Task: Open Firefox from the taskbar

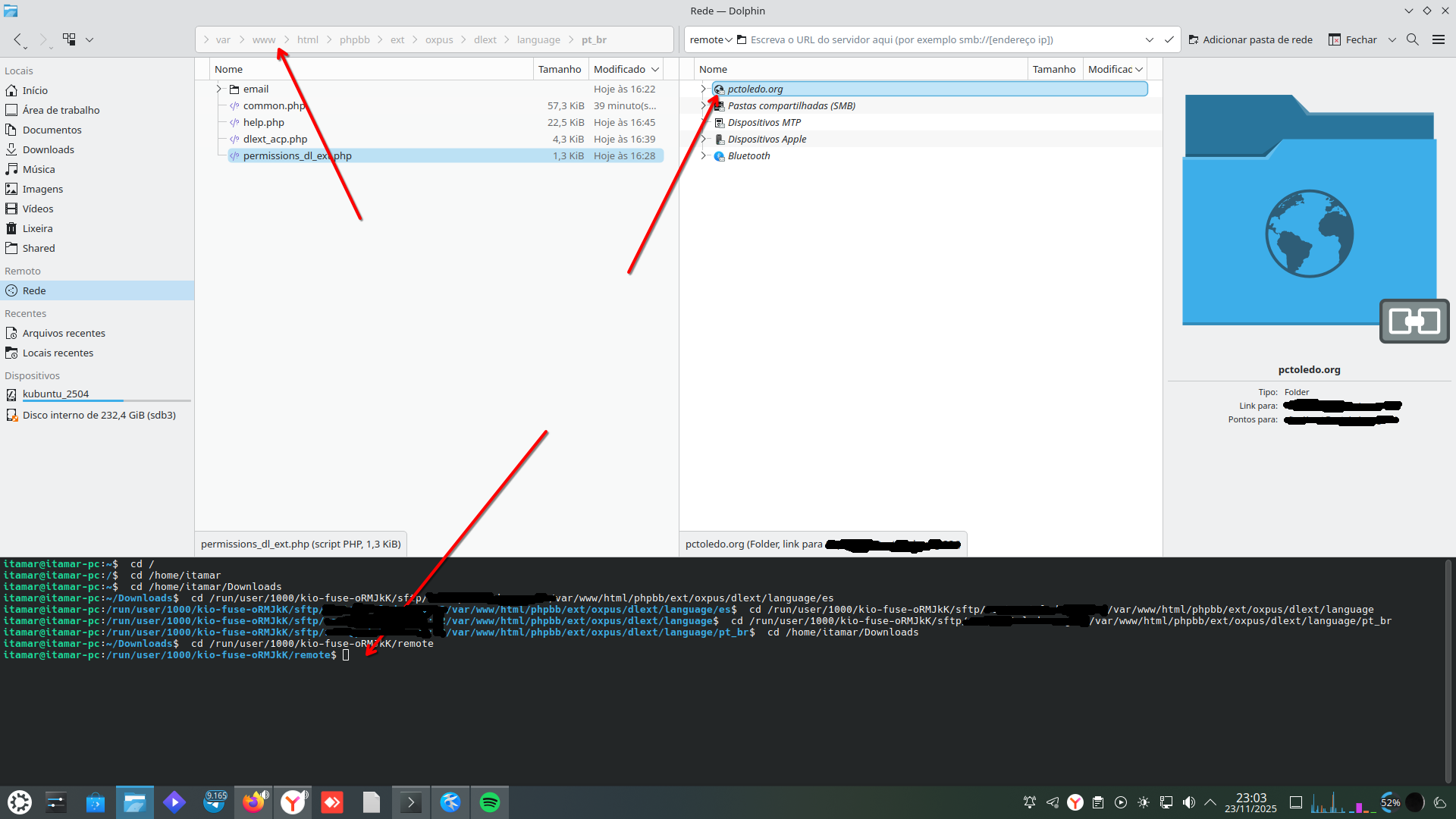Action: [x=253, y=802]
